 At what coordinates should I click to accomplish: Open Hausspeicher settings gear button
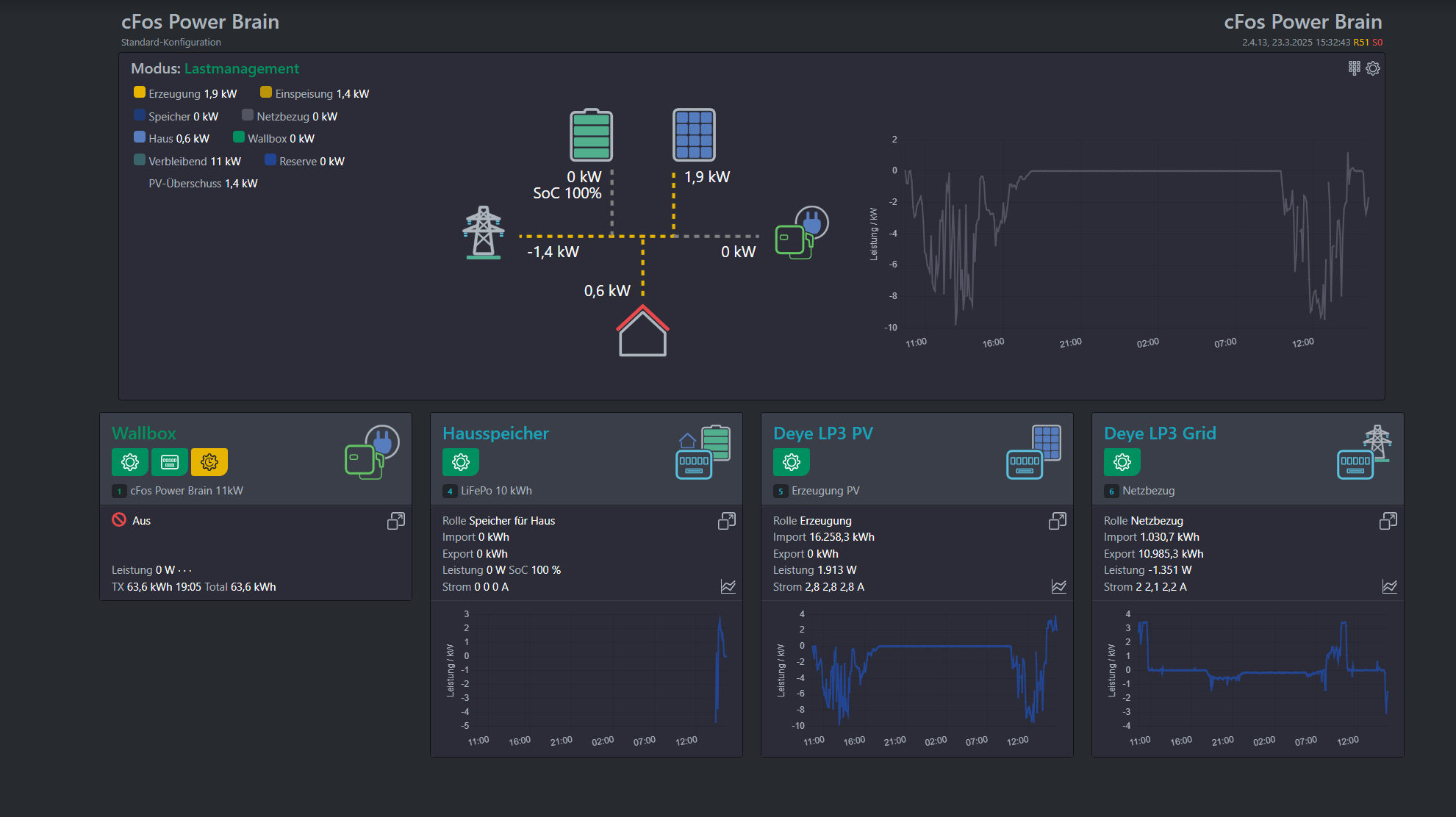(x=461, y=462)
